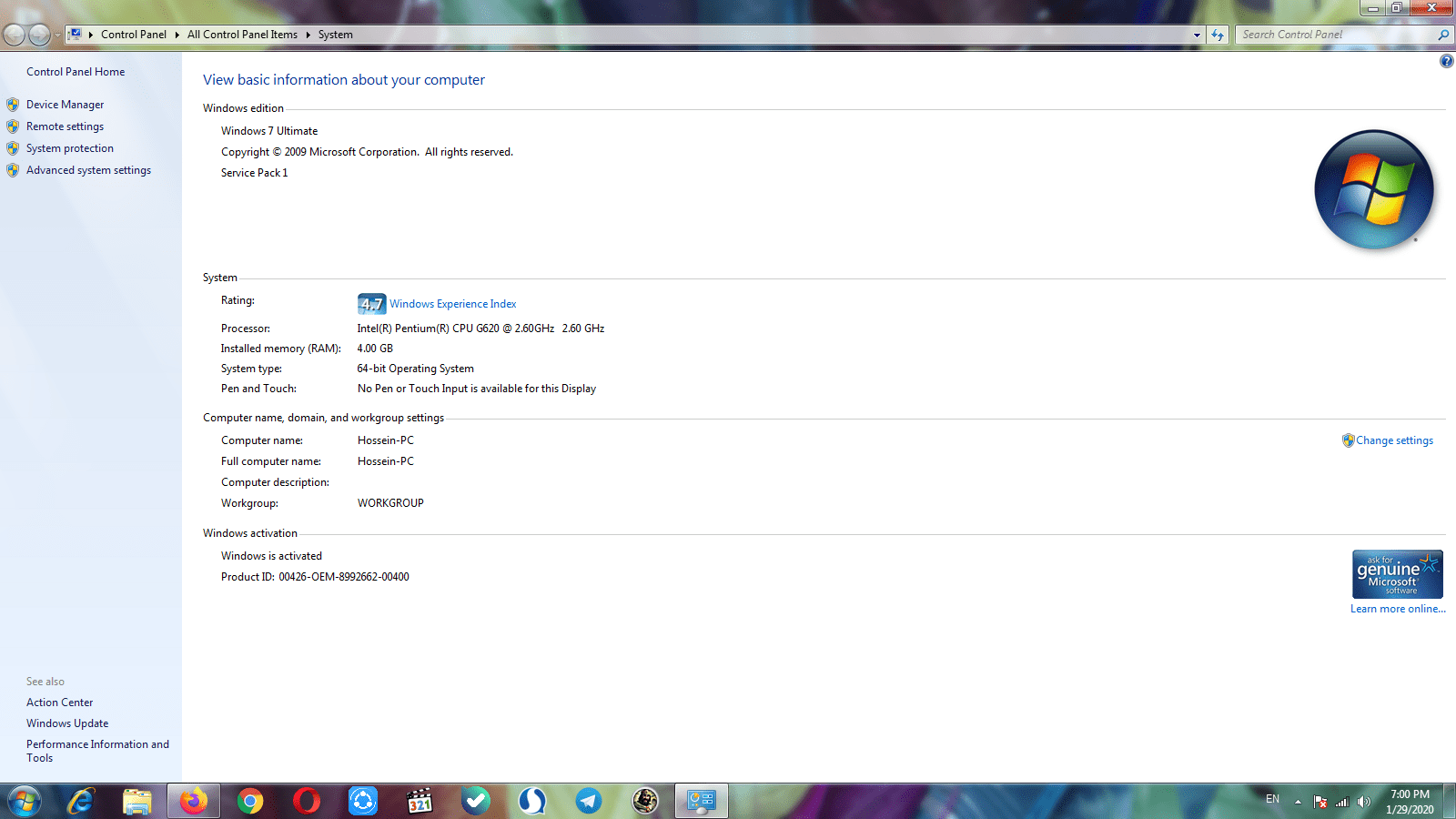The width and height of the screenshot is (1456, 819).
Task: Click the 4.00 GB installed memory value
Action: click(x=375, y=349)
